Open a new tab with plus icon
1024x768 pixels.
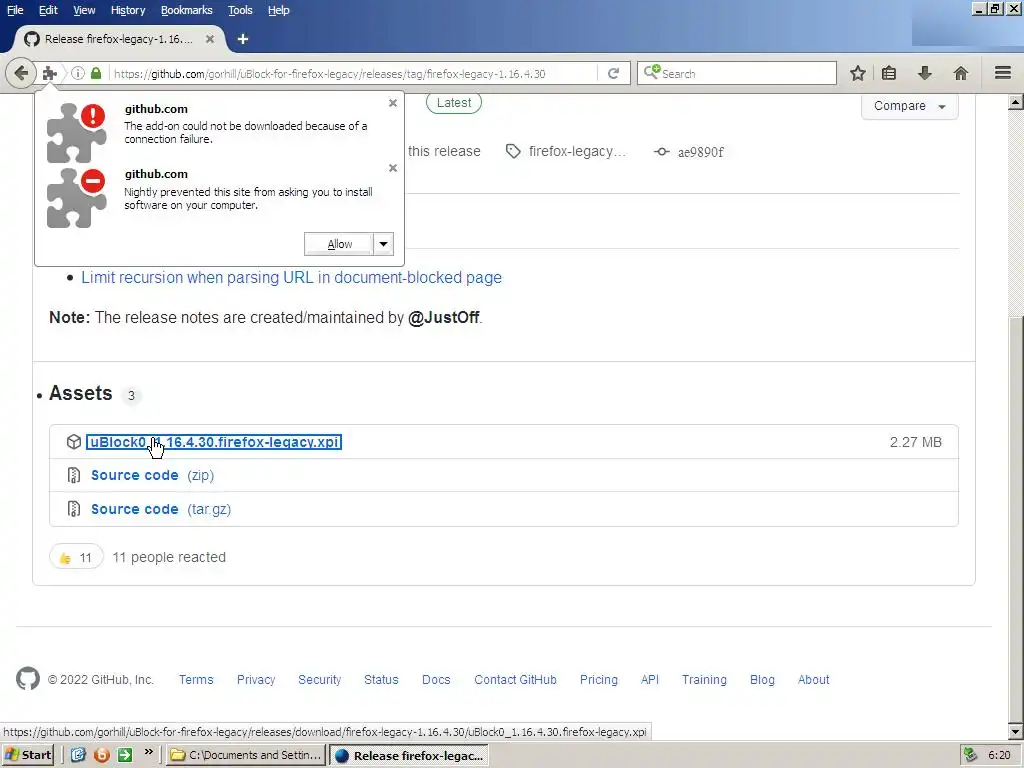(242, 39)
